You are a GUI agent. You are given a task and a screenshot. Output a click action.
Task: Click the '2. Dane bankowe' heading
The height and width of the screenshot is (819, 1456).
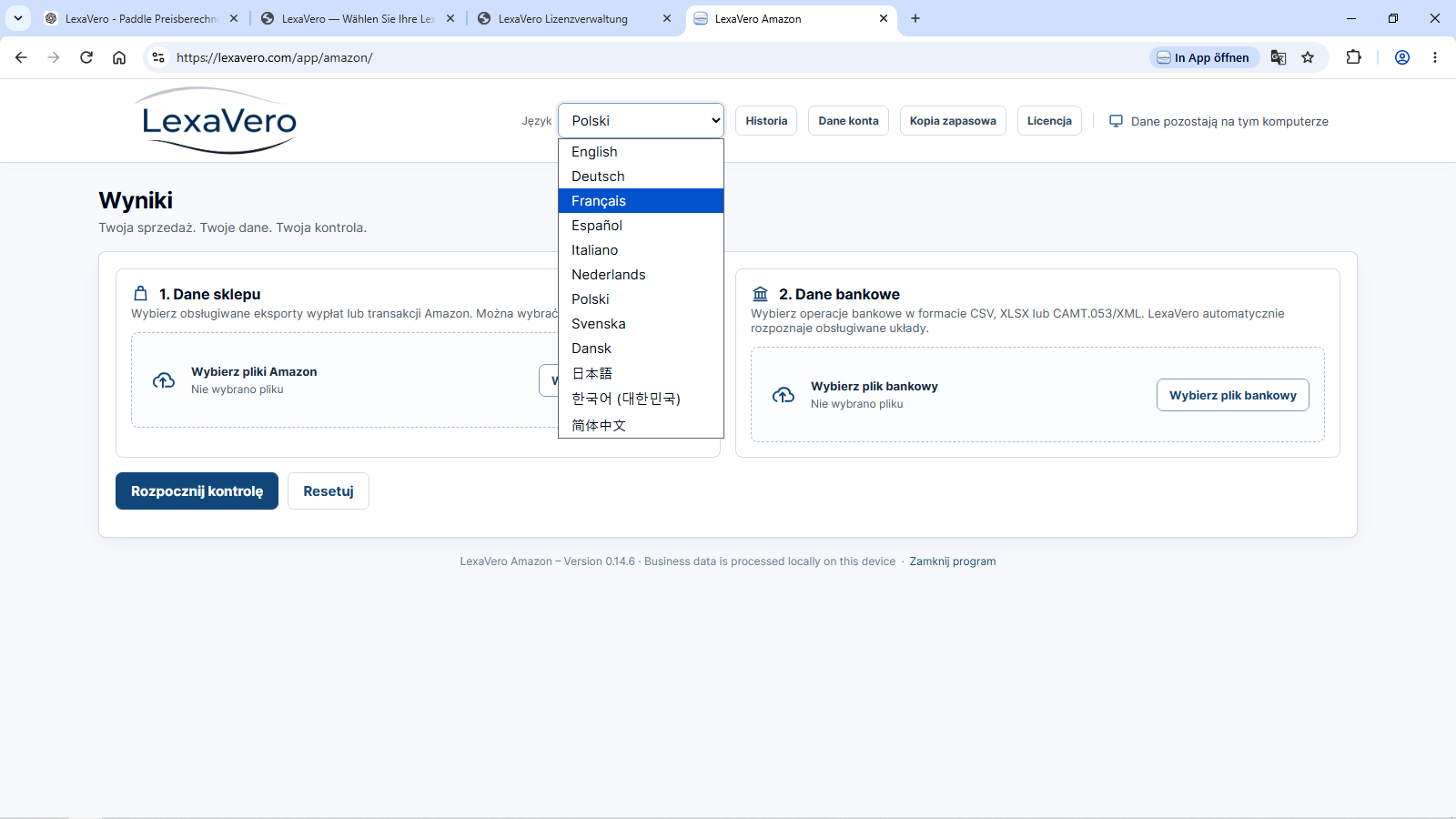[x=839, y=294]
